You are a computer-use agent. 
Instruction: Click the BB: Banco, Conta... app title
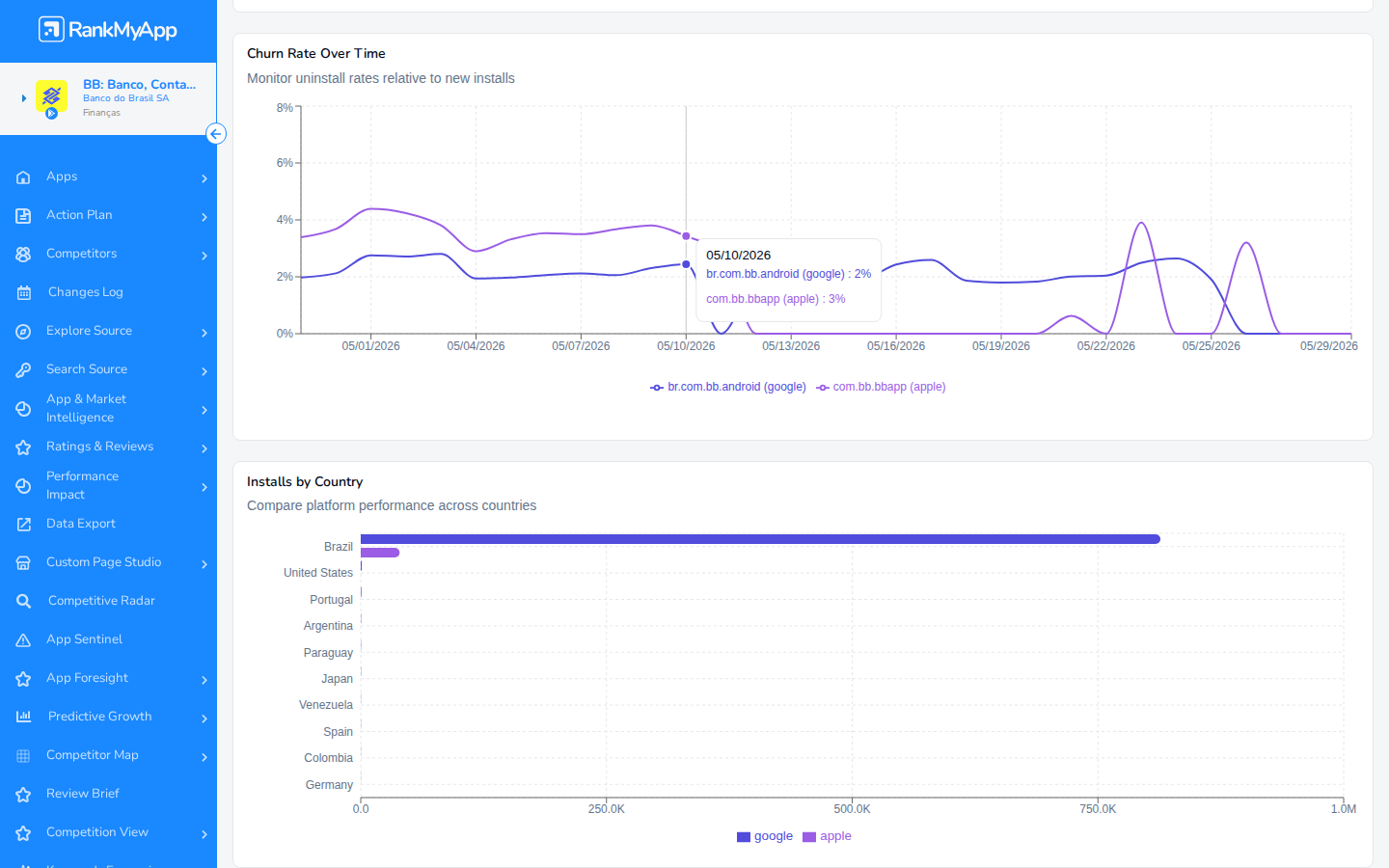click(139, 85)
